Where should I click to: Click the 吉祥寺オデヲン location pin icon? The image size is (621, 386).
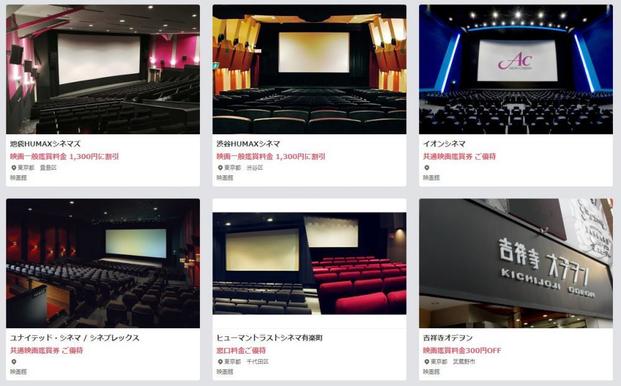tap(427, 362)
